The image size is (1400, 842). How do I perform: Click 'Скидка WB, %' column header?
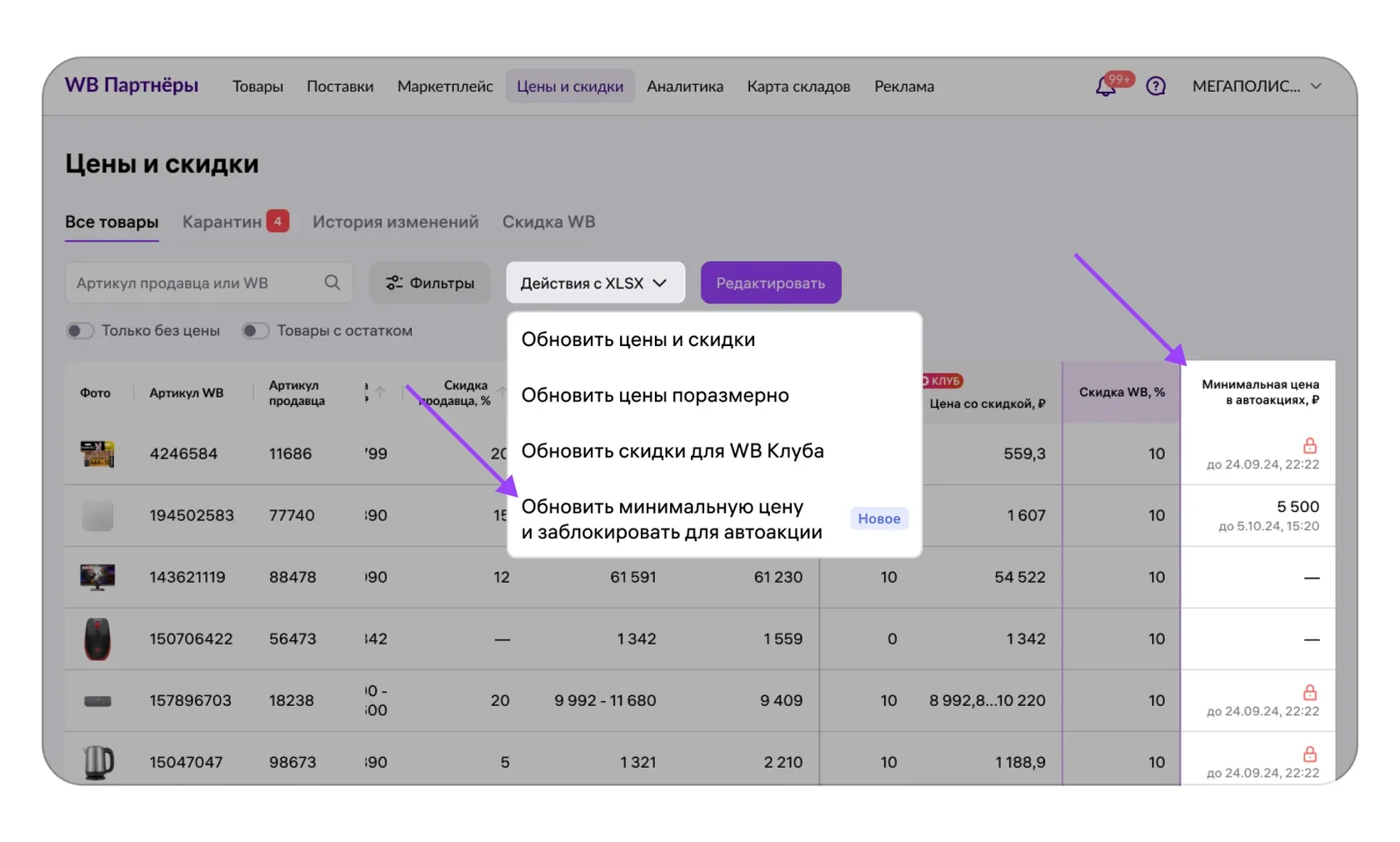pos(1122,392)
